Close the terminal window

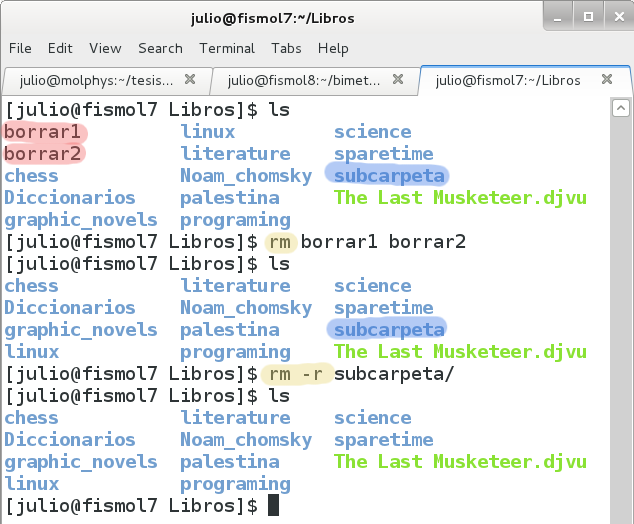(x=616, y=17)
